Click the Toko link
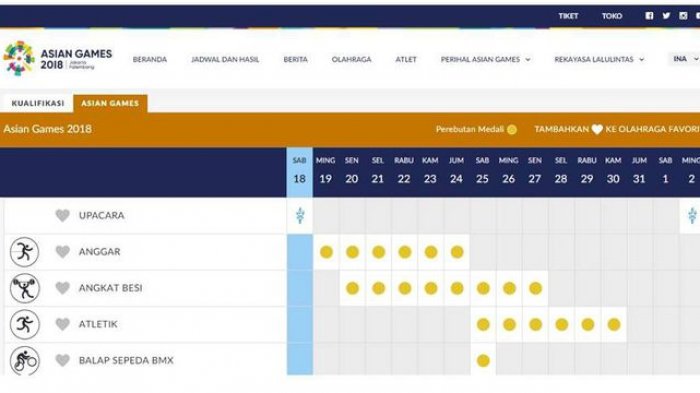Viewport: 700px width, 393px height. pos(612,16)
